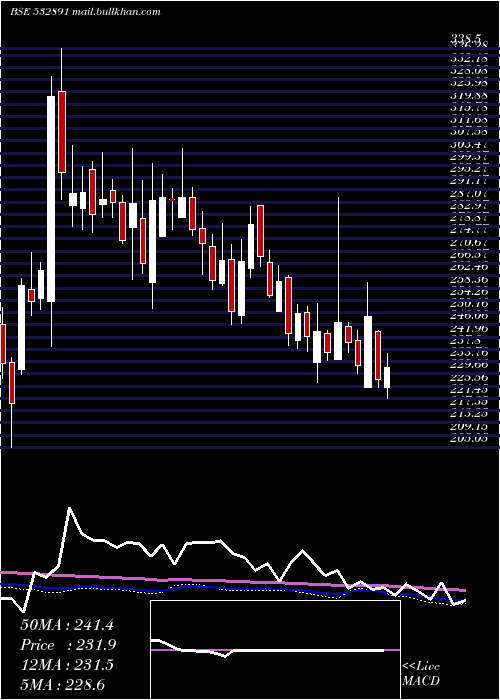The width and height of the screenshot is (500, 700).
Task: Click the BSE 532891 chart title
Action: coord(38,12)
